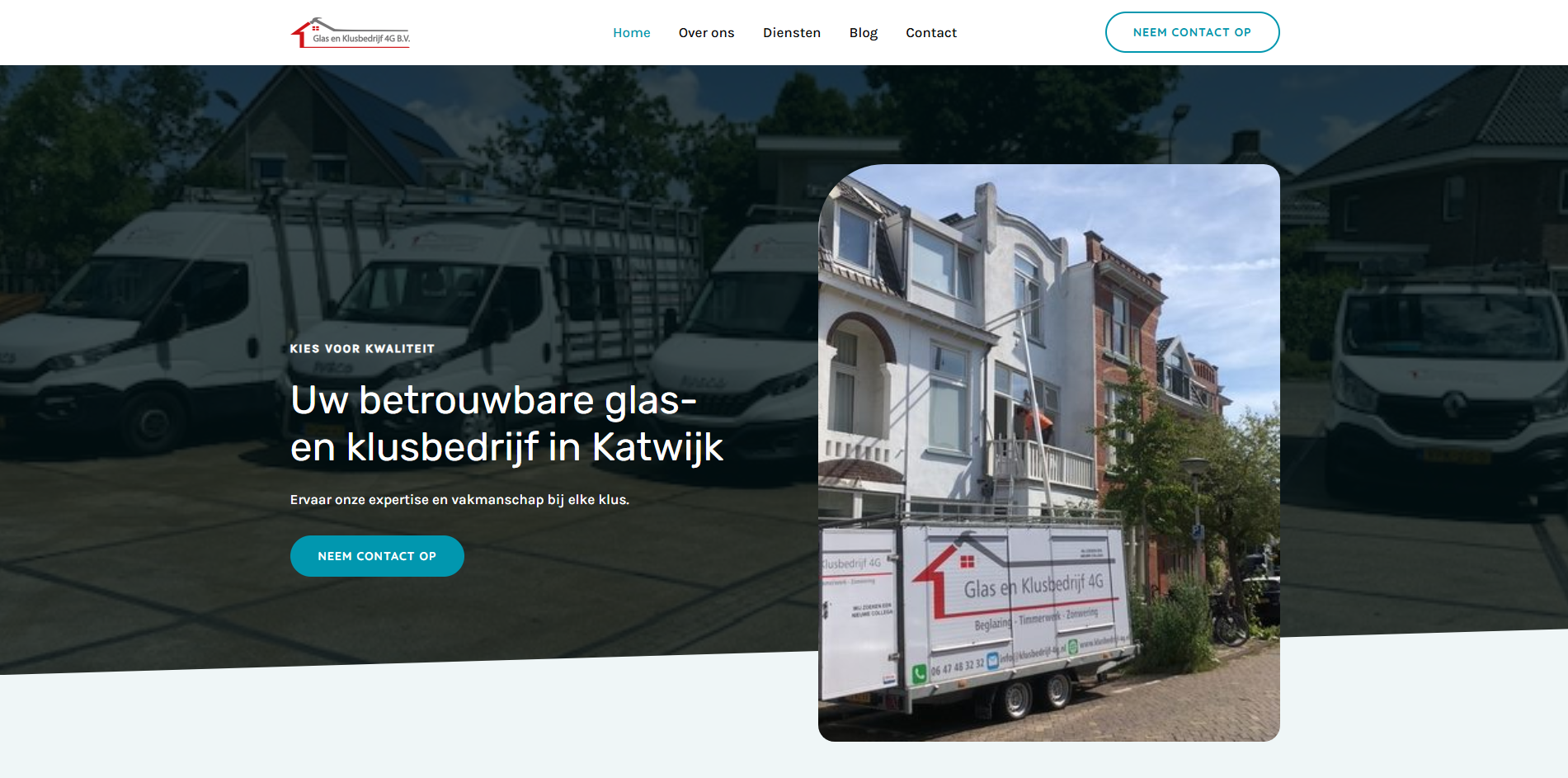
Task: Click the green website icon on trailer
Action: pyautogui.click(x=1072, y=647)
